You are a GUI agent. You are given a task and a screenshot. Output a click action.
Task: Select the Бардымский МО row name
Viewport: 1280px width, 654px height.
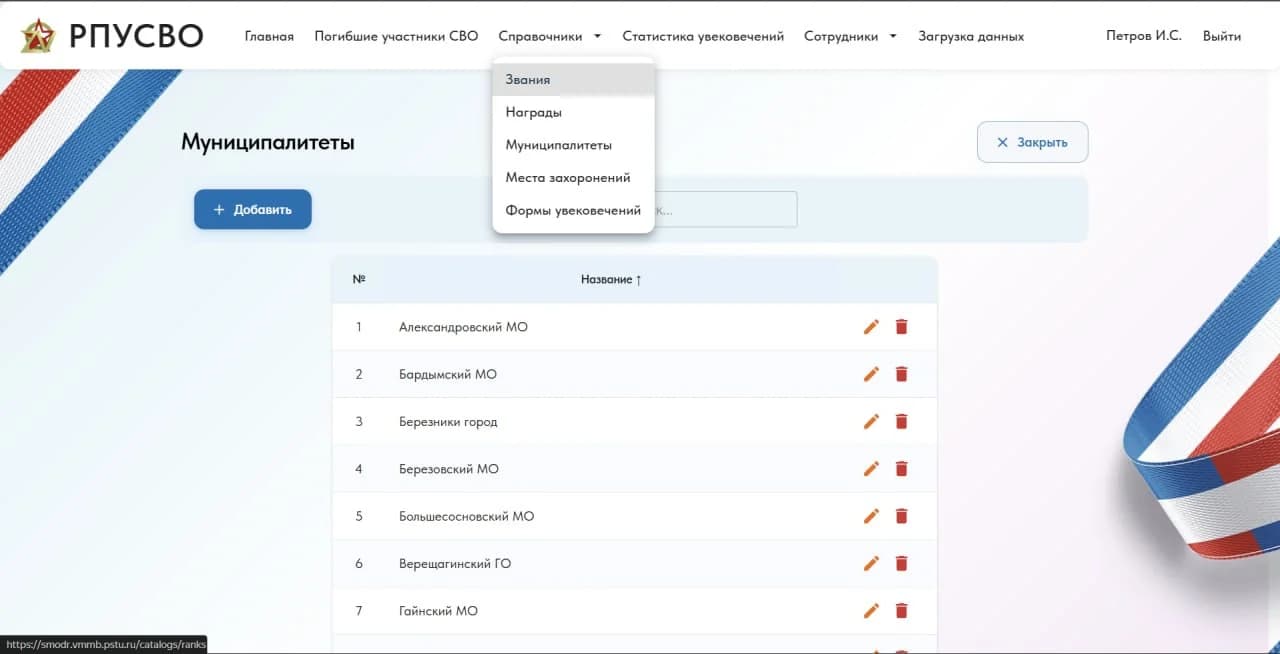click(x=447, y=374)
